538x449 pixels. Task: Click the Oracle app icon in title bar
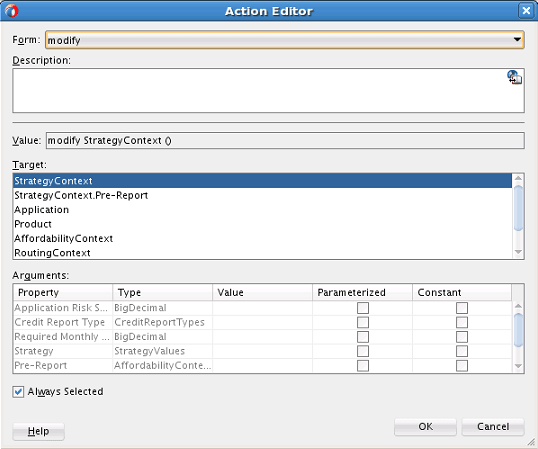[11, 11]
